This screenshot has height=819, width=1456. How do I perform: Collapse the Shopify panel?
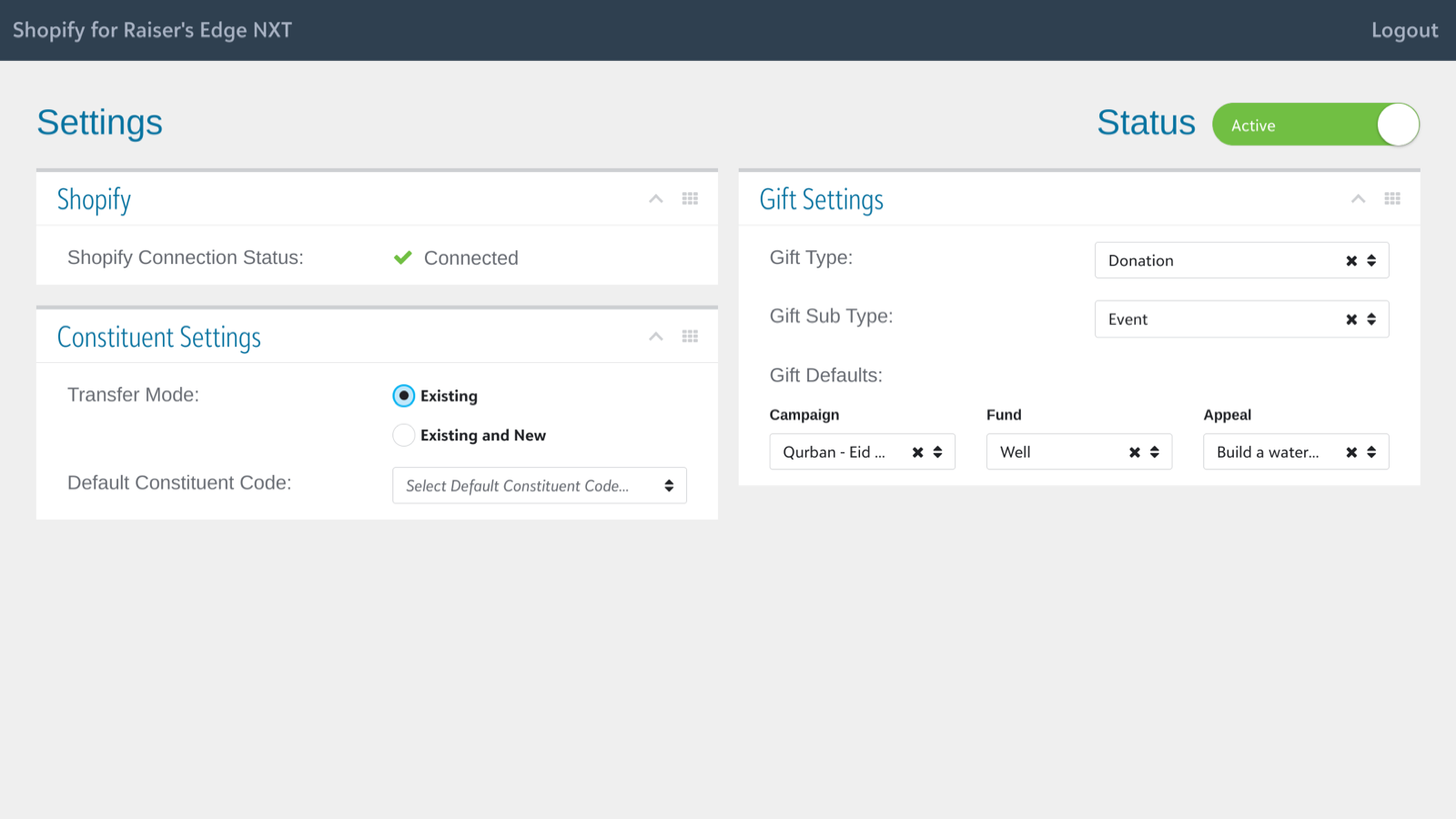655,198
